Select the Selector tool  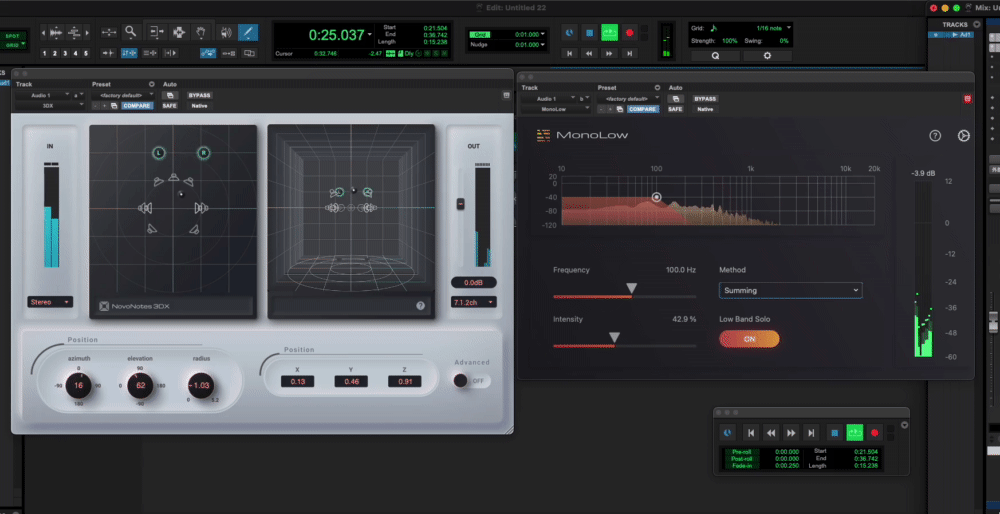coord(179,32)
